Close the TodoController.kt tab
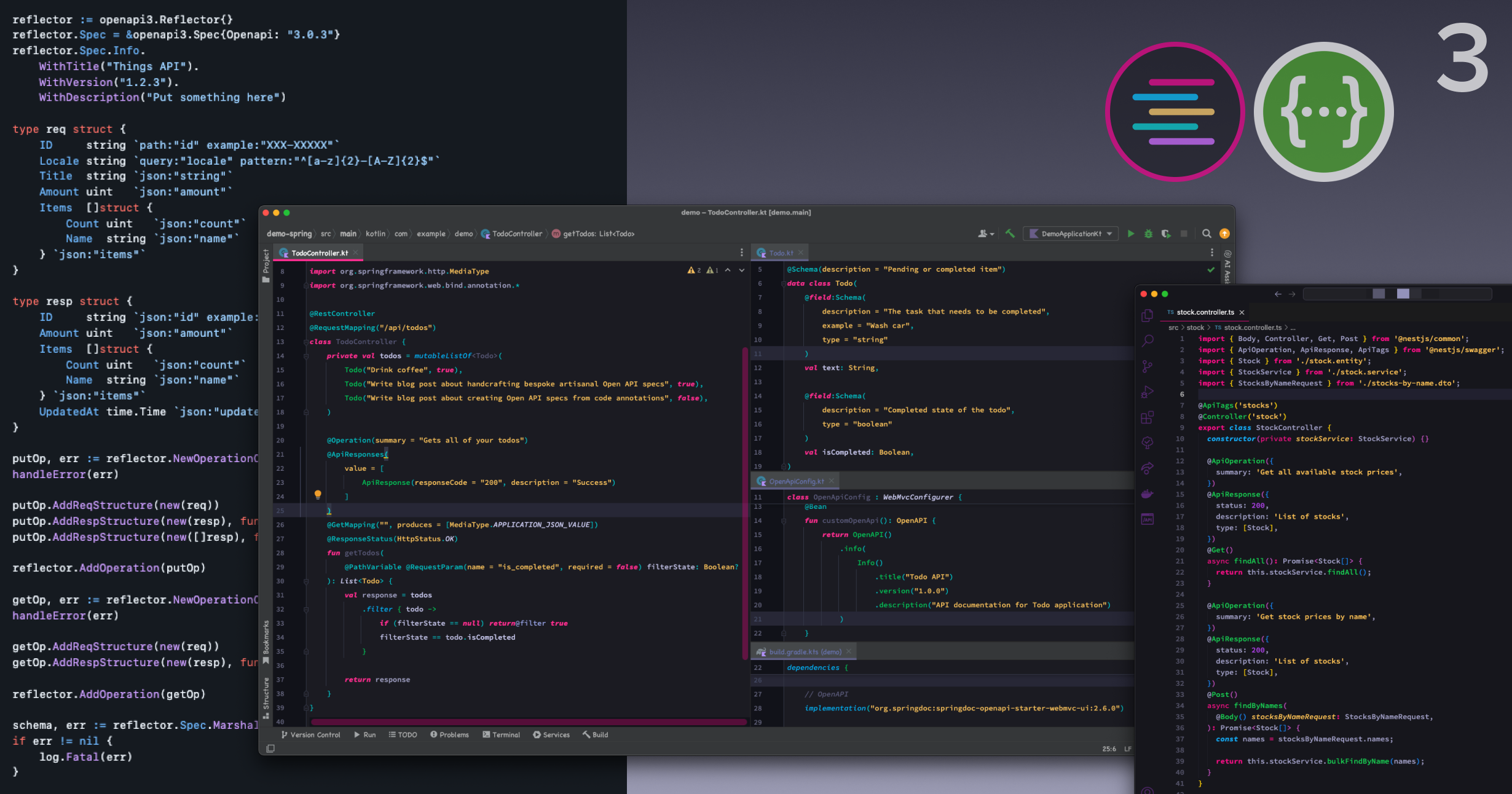The height and width of the screenshot is (794, 1512). 355,253
